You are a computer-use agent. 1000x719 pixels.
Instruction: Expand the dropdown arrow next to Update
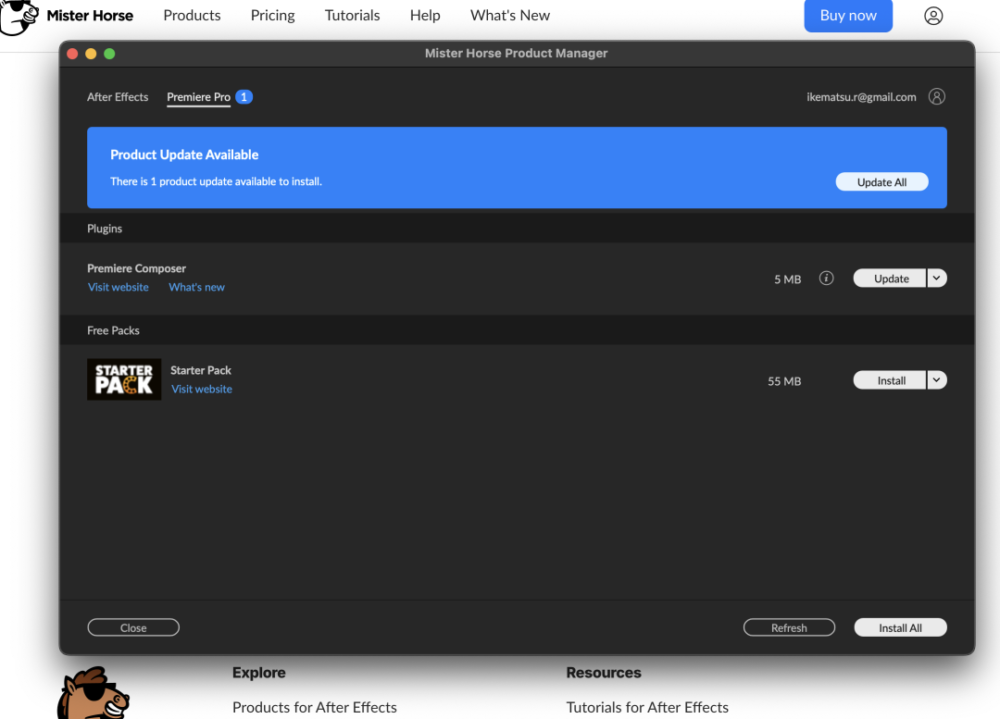[x=937, y=279]
